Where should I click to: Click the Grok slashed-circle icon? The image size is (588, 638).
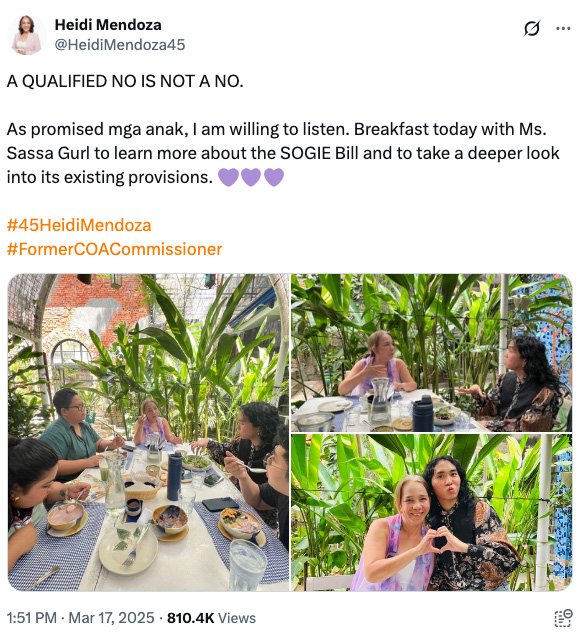point(532,28)
